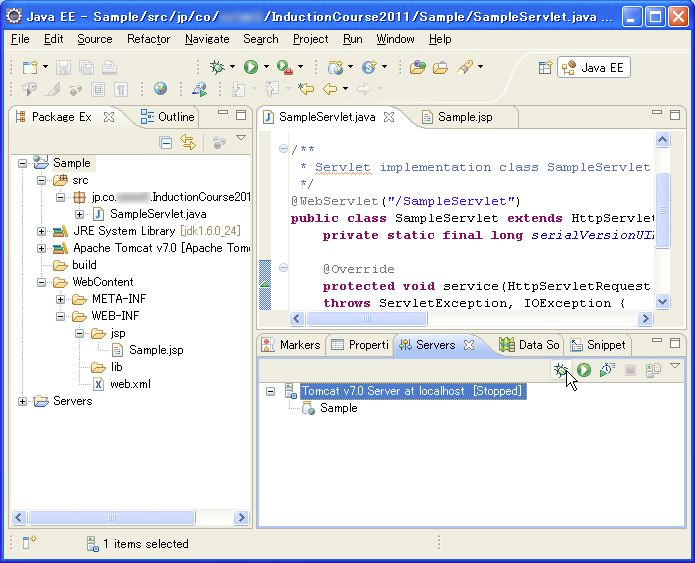Open the Source menu
The width and height of the screenshot is (695, 563).
pyautogui.click(x=95, y=39)
